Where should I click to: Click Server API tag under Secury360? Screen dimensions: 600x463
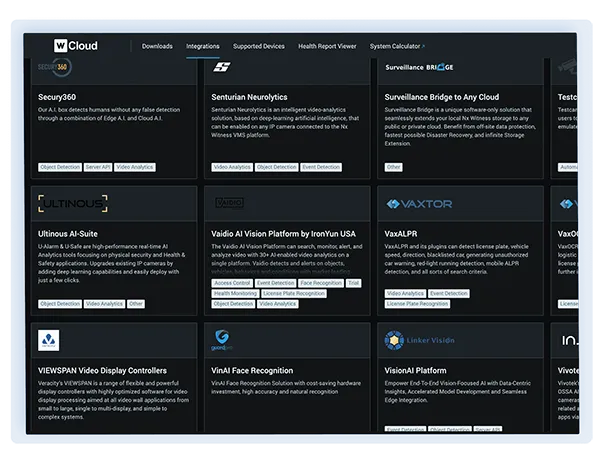[98, 167]
